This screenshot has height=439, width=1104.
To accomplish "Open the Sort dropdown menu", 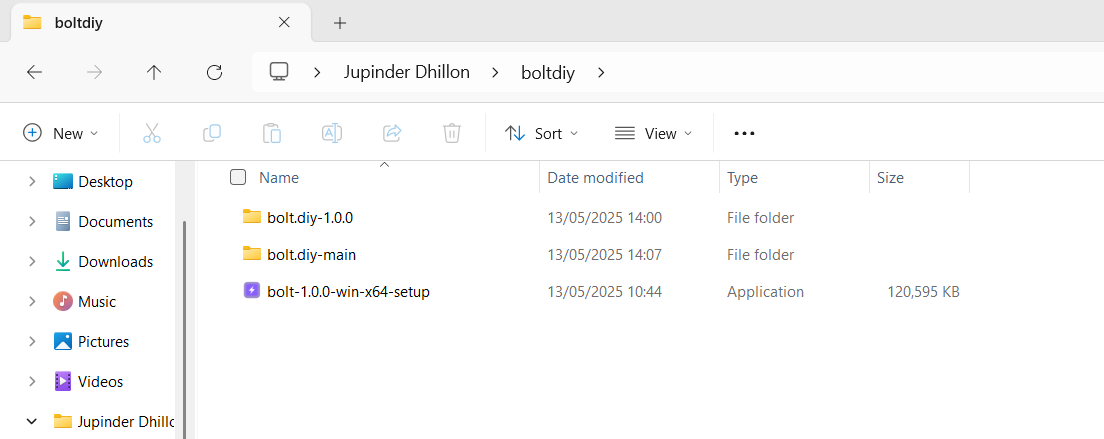I will click(x=541, y=133).
